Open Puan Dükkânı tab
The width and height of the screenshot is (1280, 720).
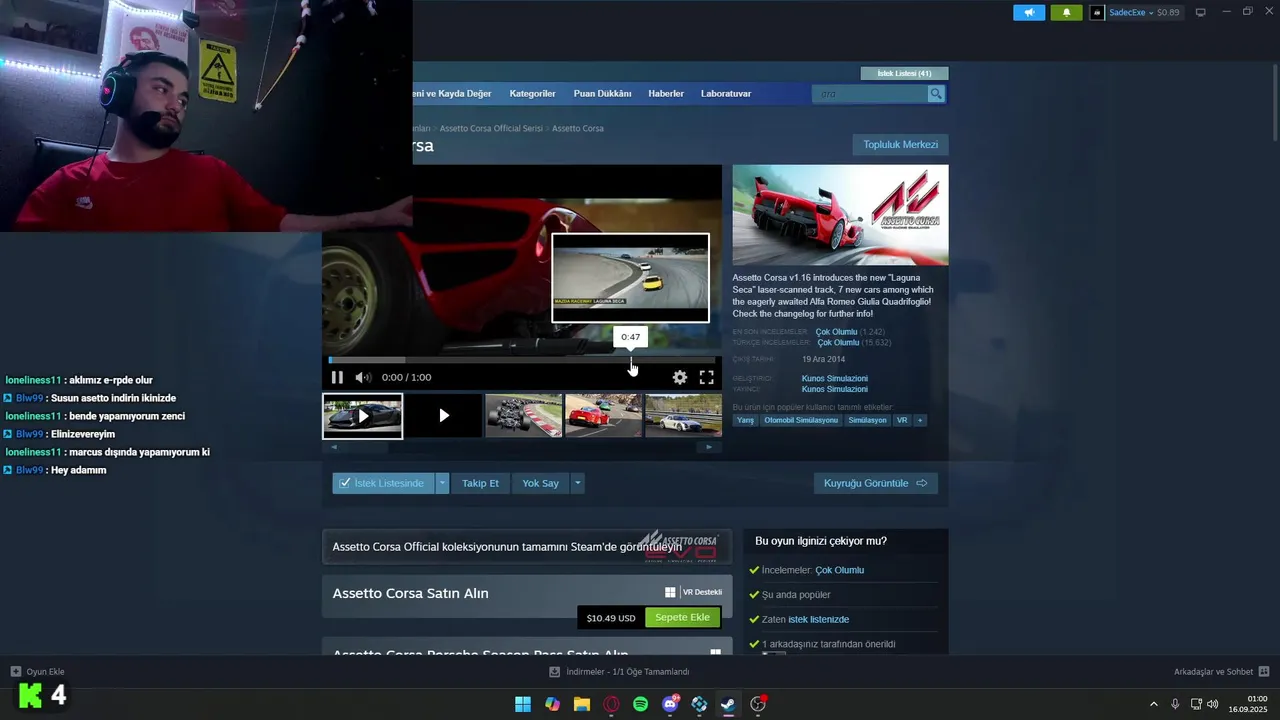coord(602,94)
